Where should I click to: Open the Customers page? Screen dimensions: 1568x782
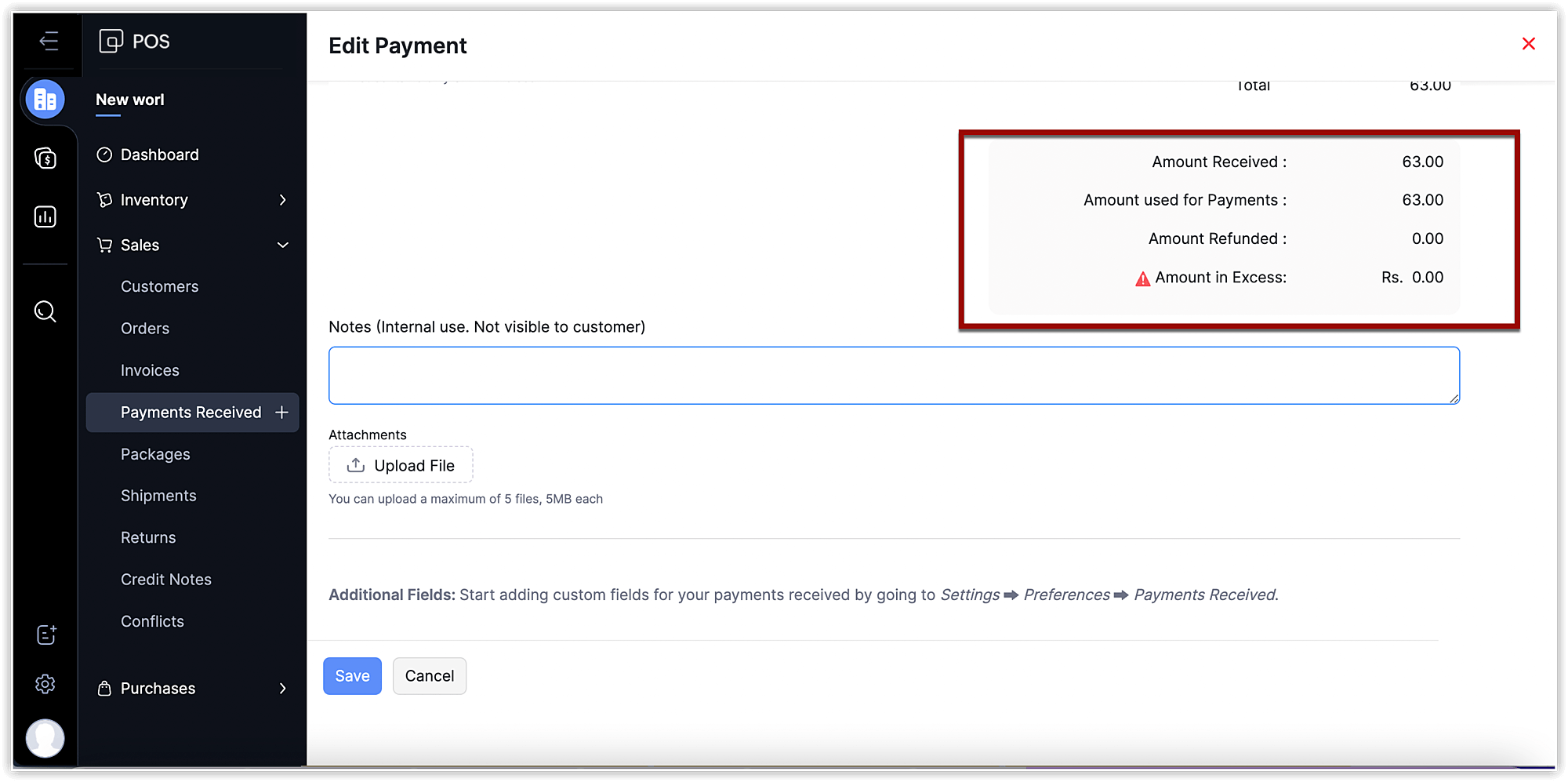click(159, 286)
